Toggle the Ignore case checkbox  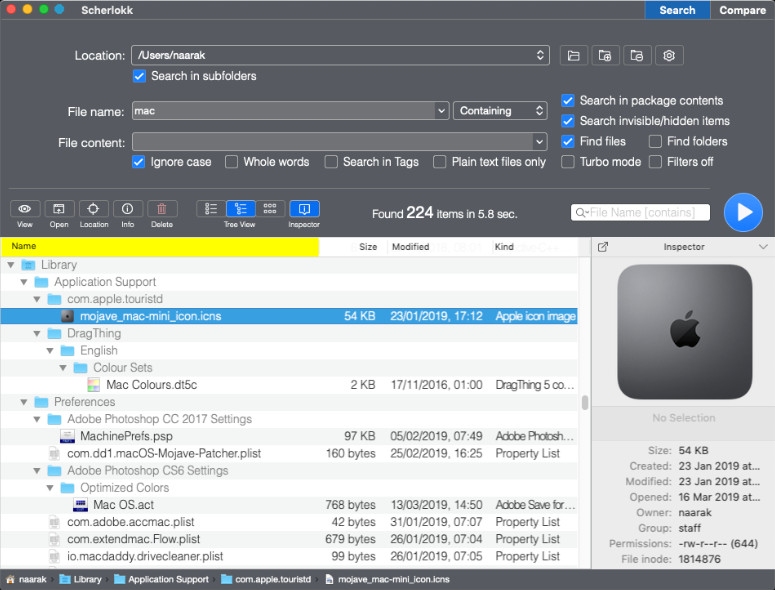138,162
